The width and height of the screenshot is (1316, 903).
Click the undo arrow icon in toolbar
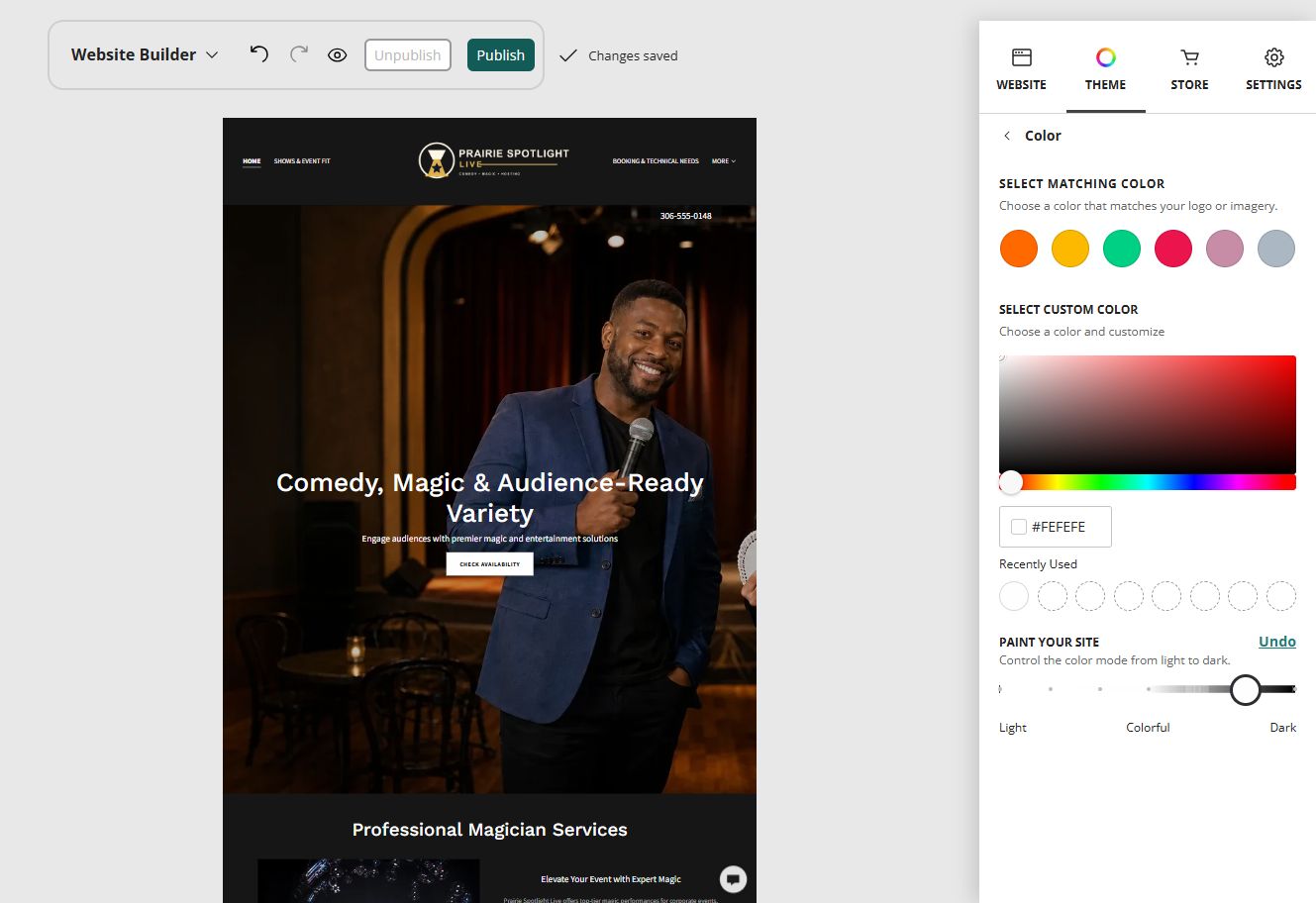259,54
